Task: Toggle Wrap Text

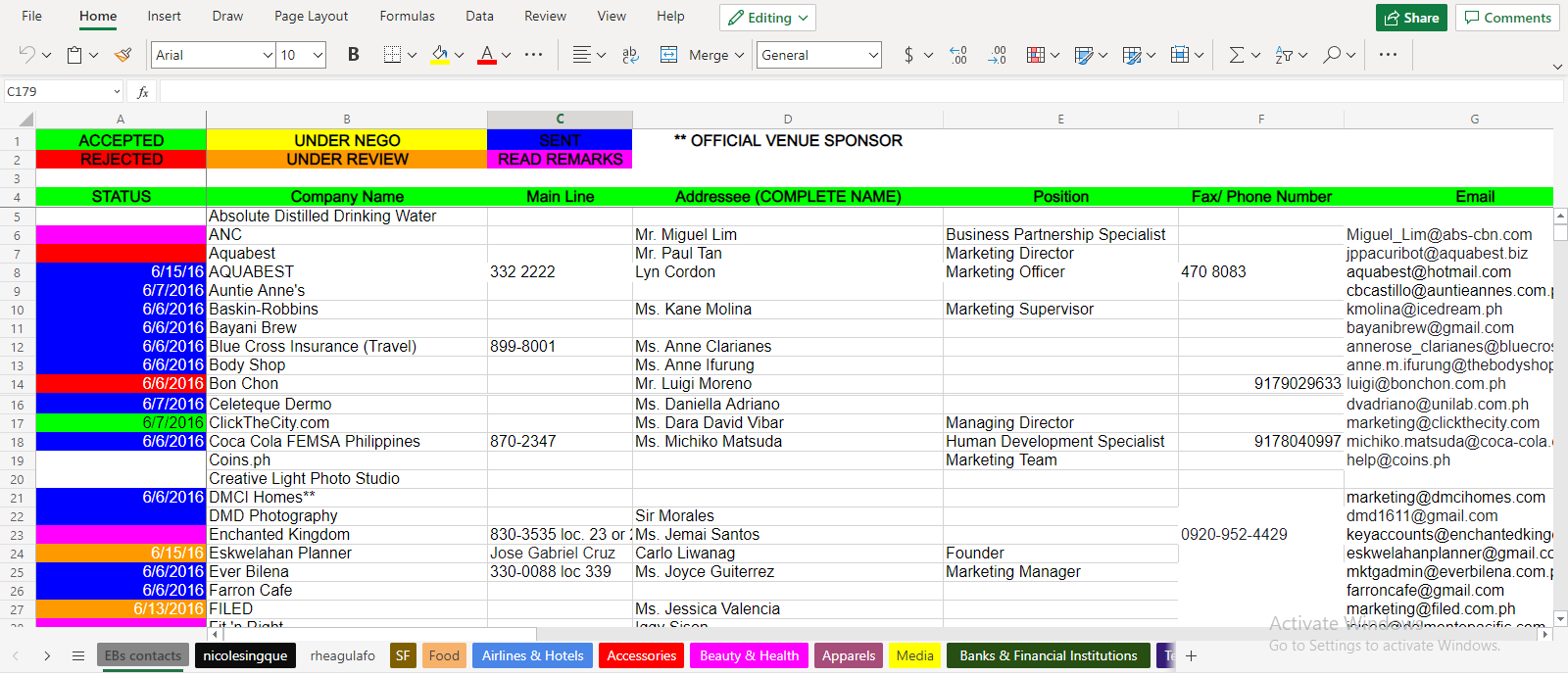Action: (630, 55)
